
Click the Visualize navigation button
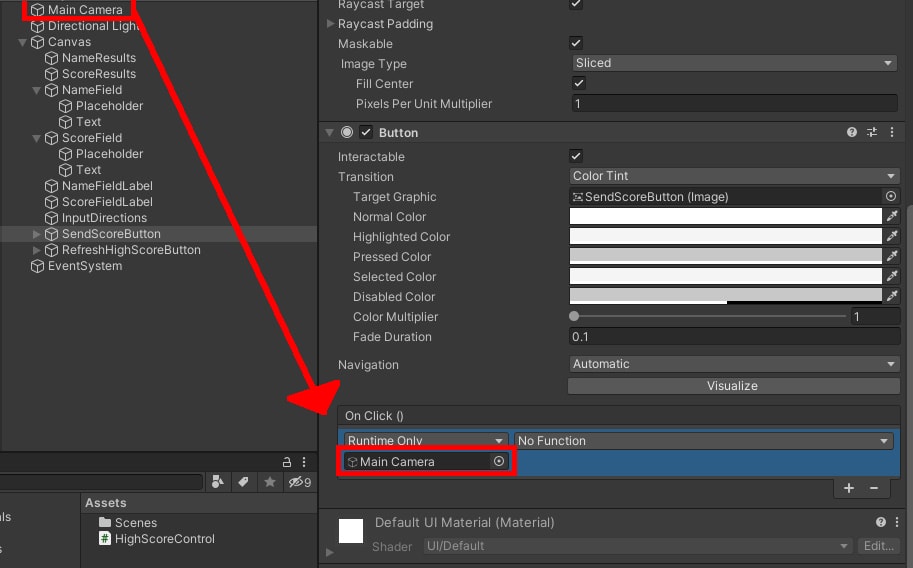(x=732, y=386)
